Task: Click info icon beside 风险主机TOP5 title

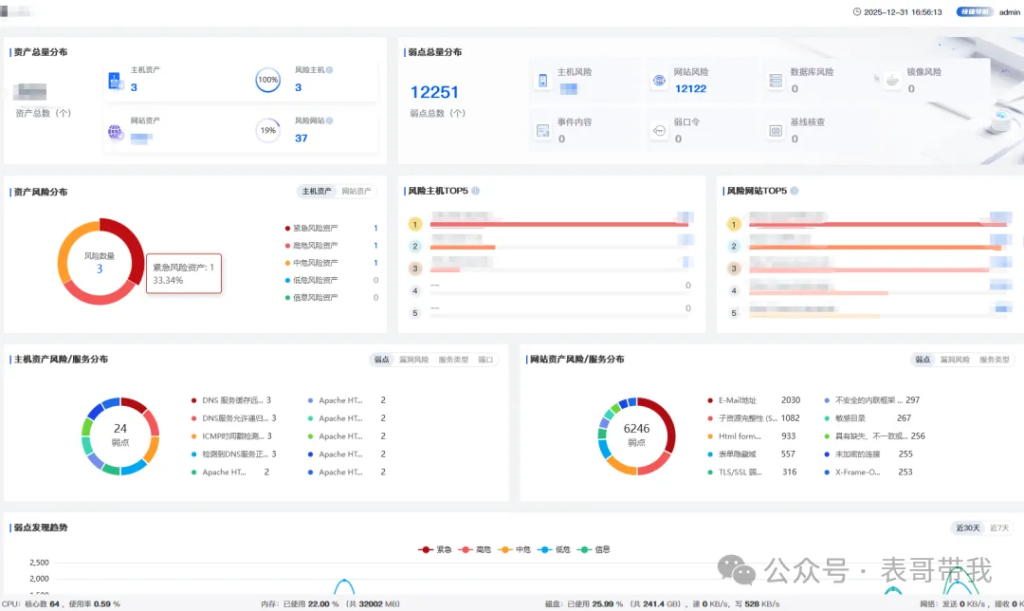Action: [x=475, y=190]
